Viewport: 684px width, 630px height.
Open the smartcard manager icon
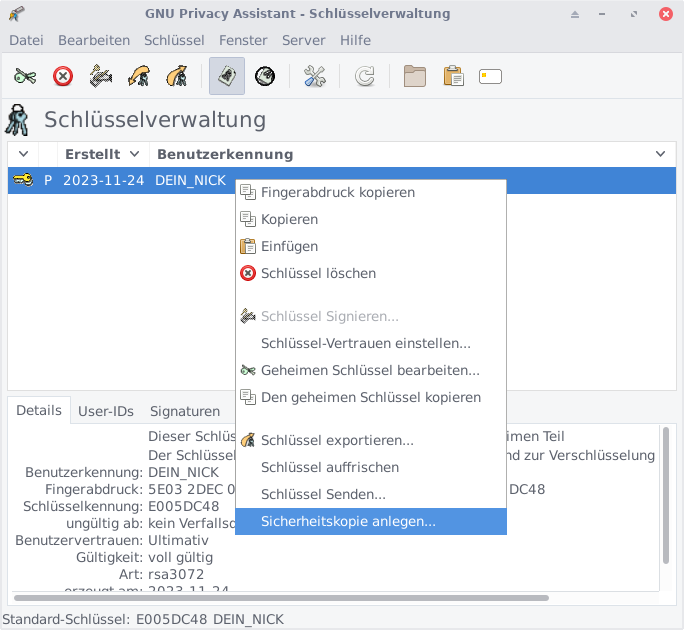click(x=490, y=76)
